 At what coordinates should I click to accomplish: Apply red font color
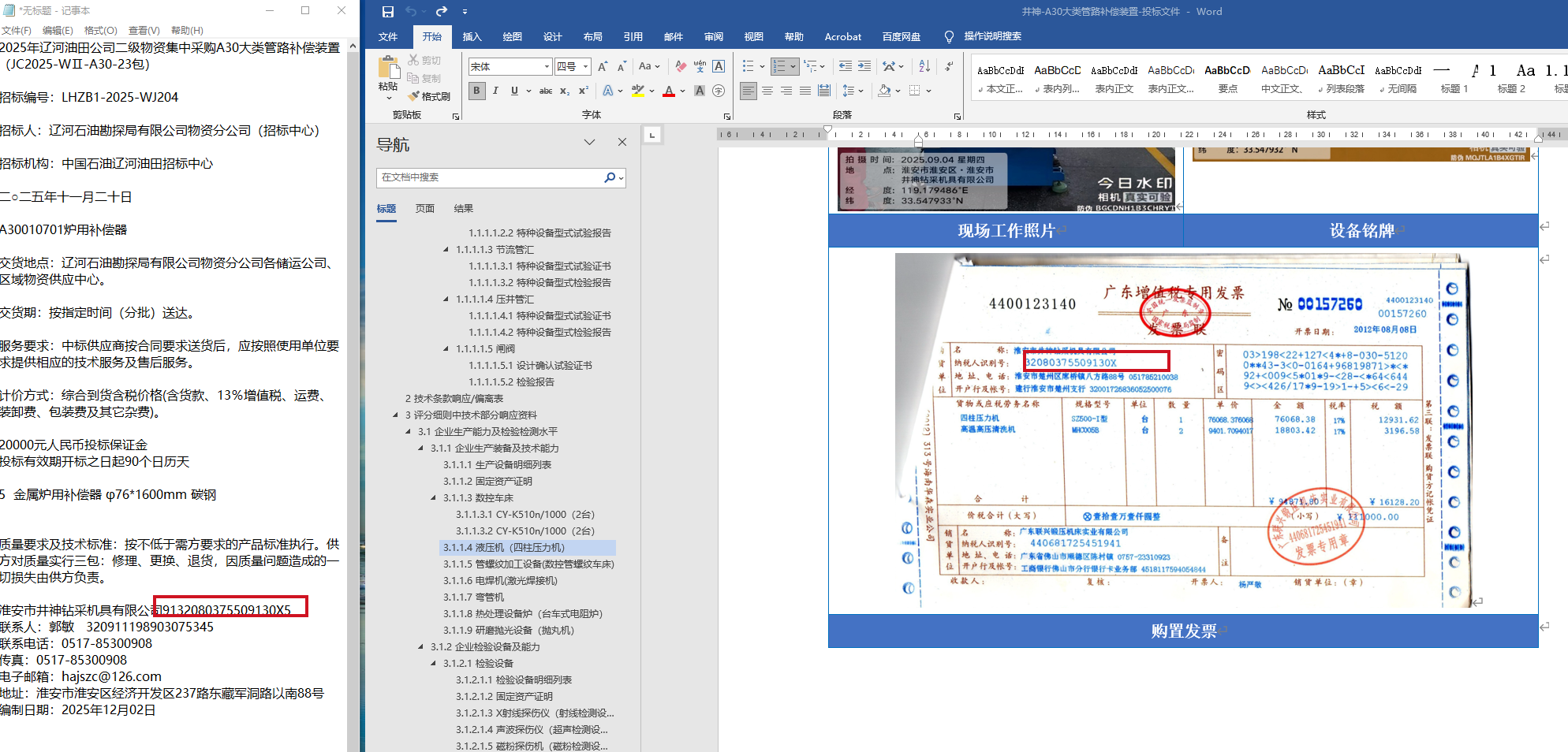(x=669, y=91)
